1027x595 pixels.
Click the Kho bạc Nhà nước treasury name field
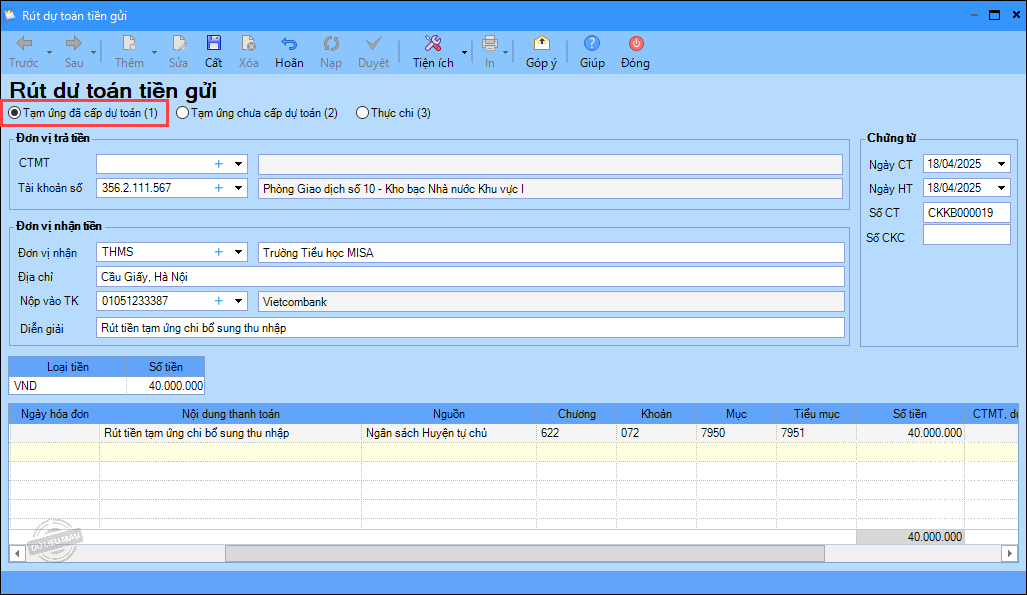pos(550,189)
